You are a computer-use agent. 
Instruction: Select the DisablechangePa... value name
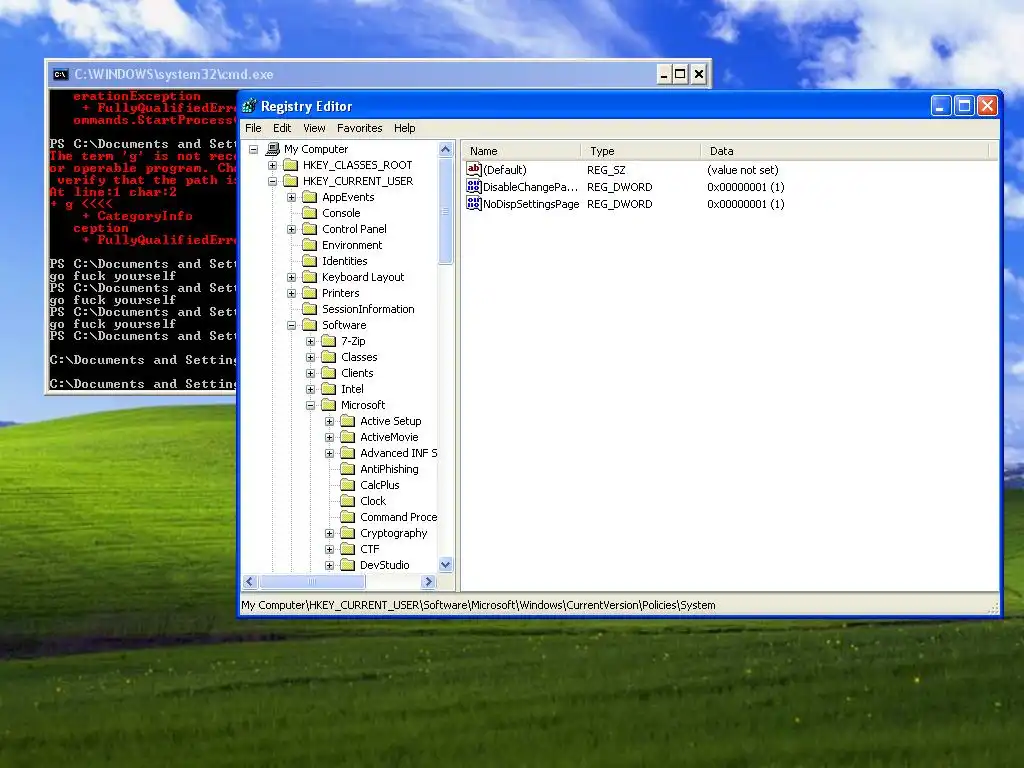(530, 187)
